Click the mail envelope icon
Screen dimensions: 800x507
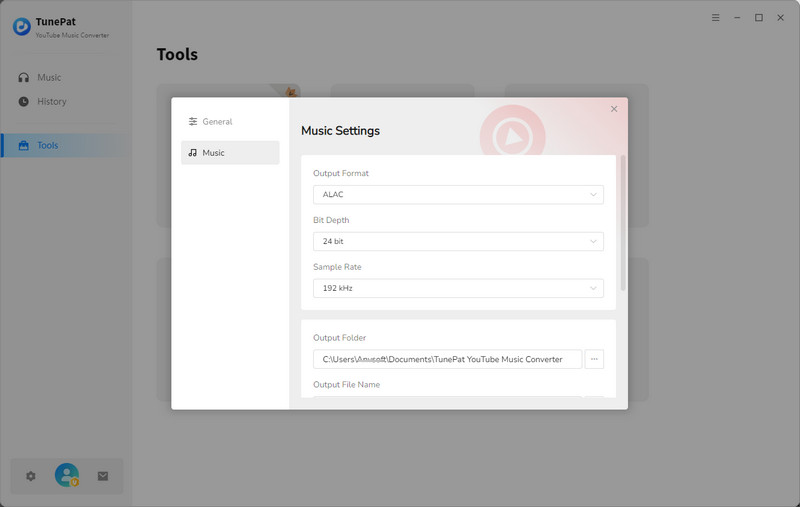pyautogui.click(x=103, y=476)
